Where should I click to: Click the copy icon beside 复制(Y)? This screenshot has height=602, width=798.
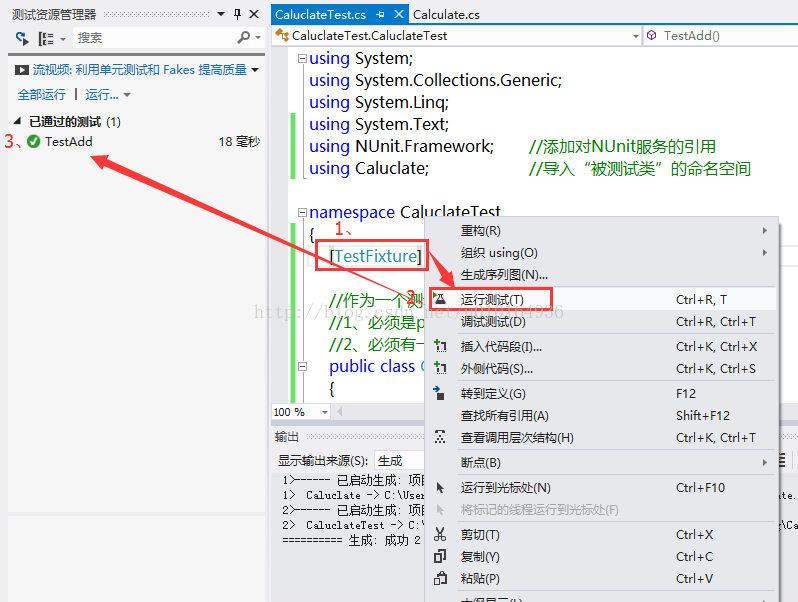[x=440, y=556]
